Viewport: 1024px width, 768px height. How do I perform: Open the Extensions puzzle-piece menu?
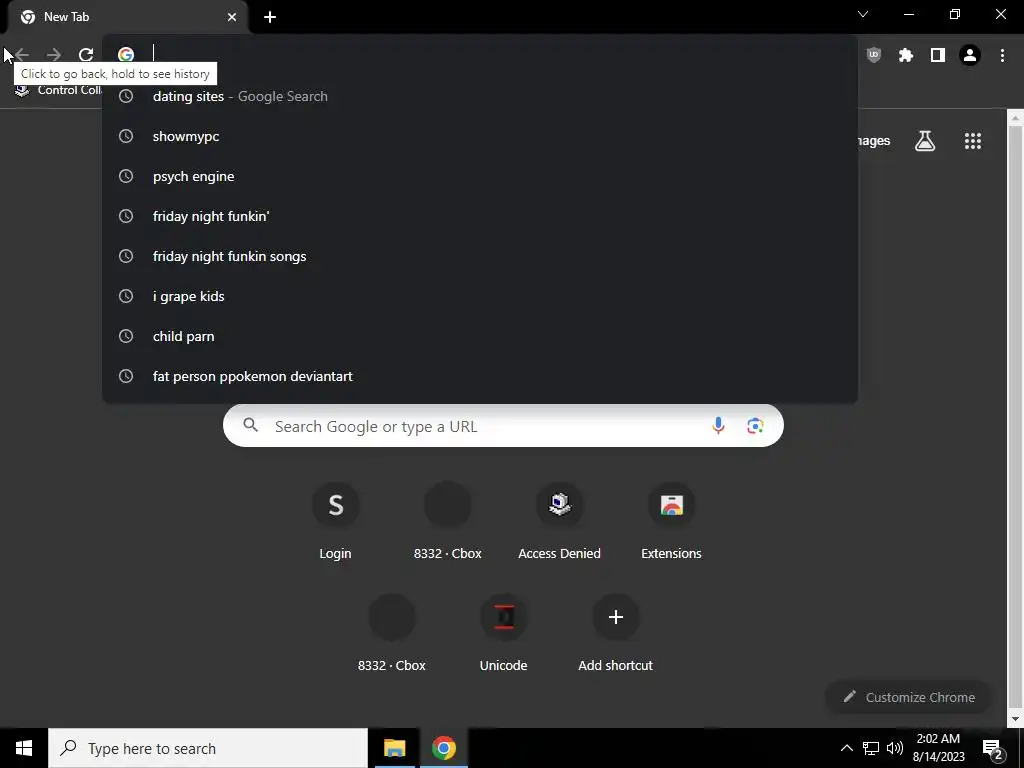(x=906, y=56)
